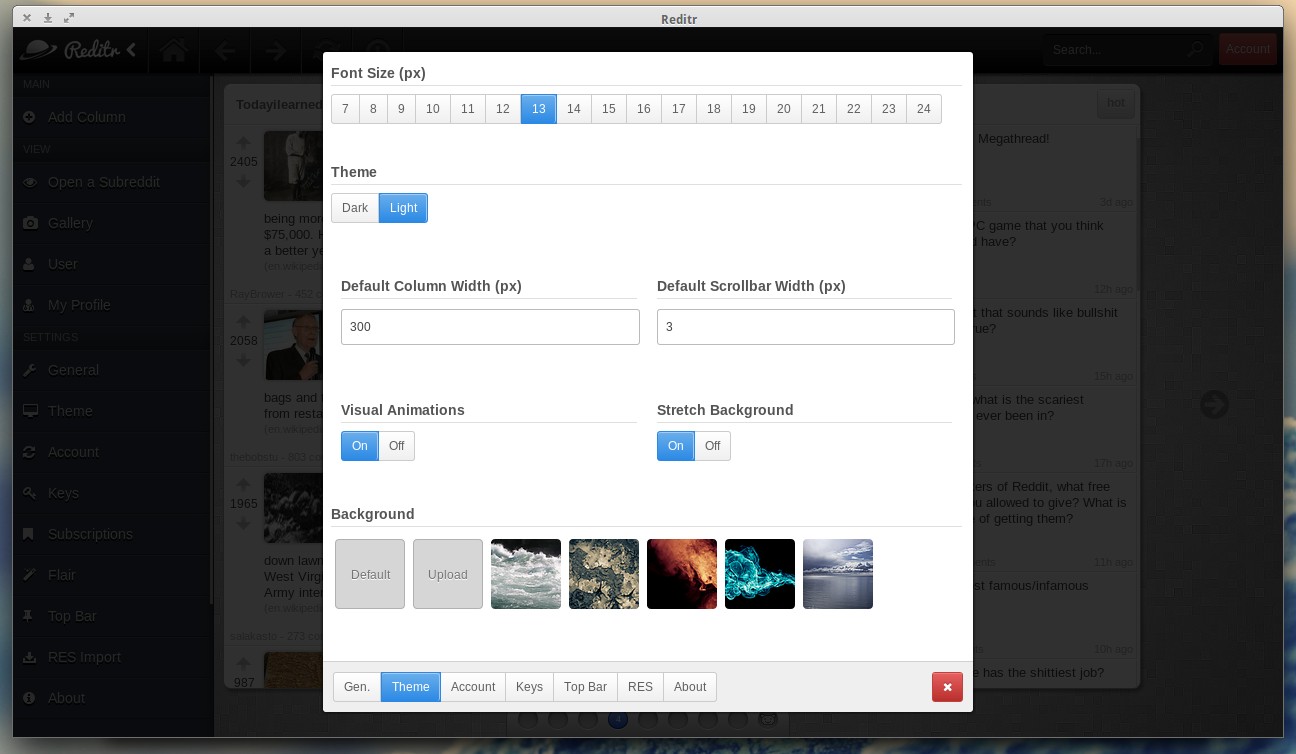
Task: Downvote the post with 2405 points
Action: 243,181
